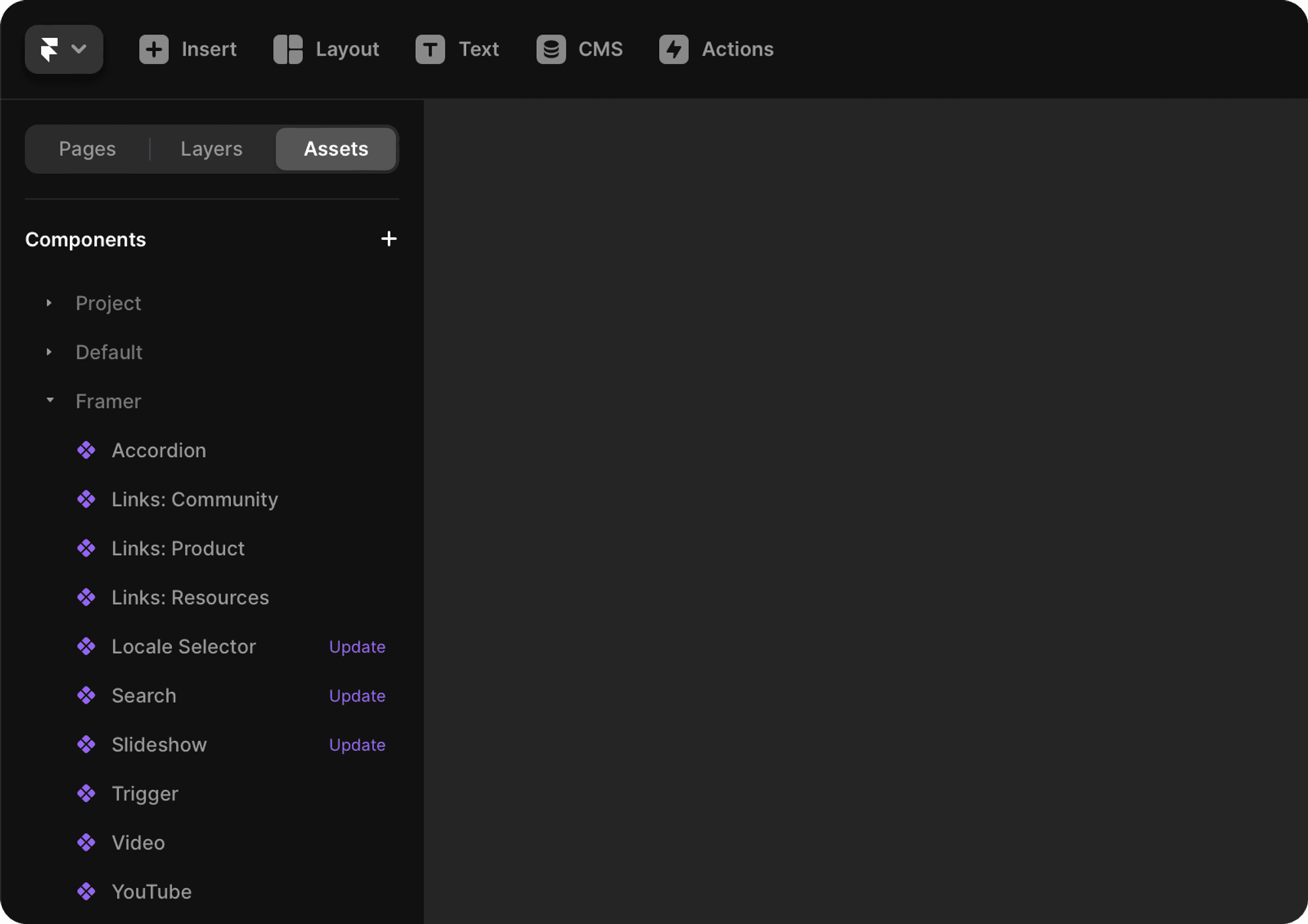The image size is (1308, 924).
Task: Click the Actions lightning icon
Action: [674, 50]
